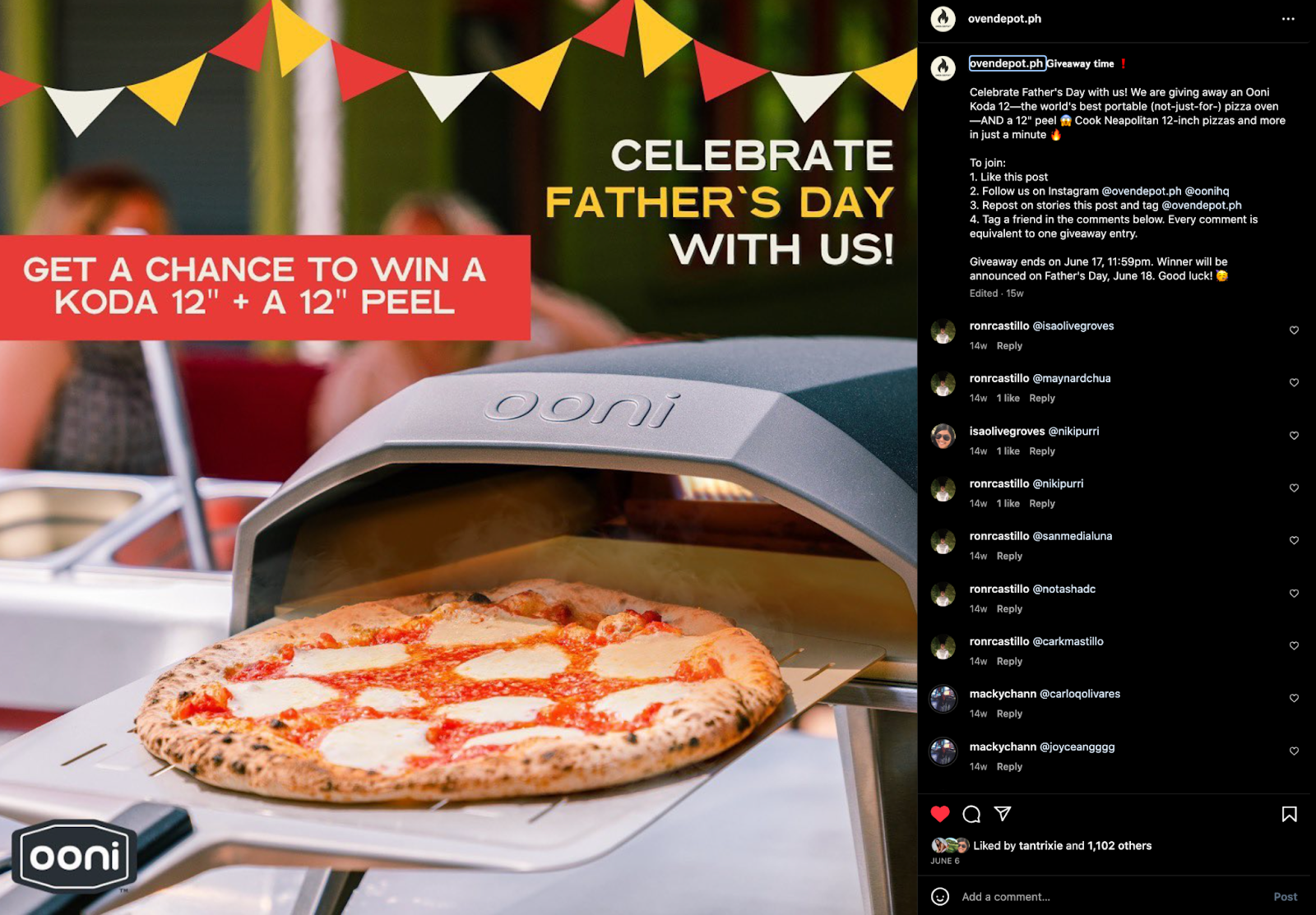Image resolution: width=1316 pixels, height=915 pixels.
Task: Open the emoji picker smiley icon
Action: [x=940, y=897]
